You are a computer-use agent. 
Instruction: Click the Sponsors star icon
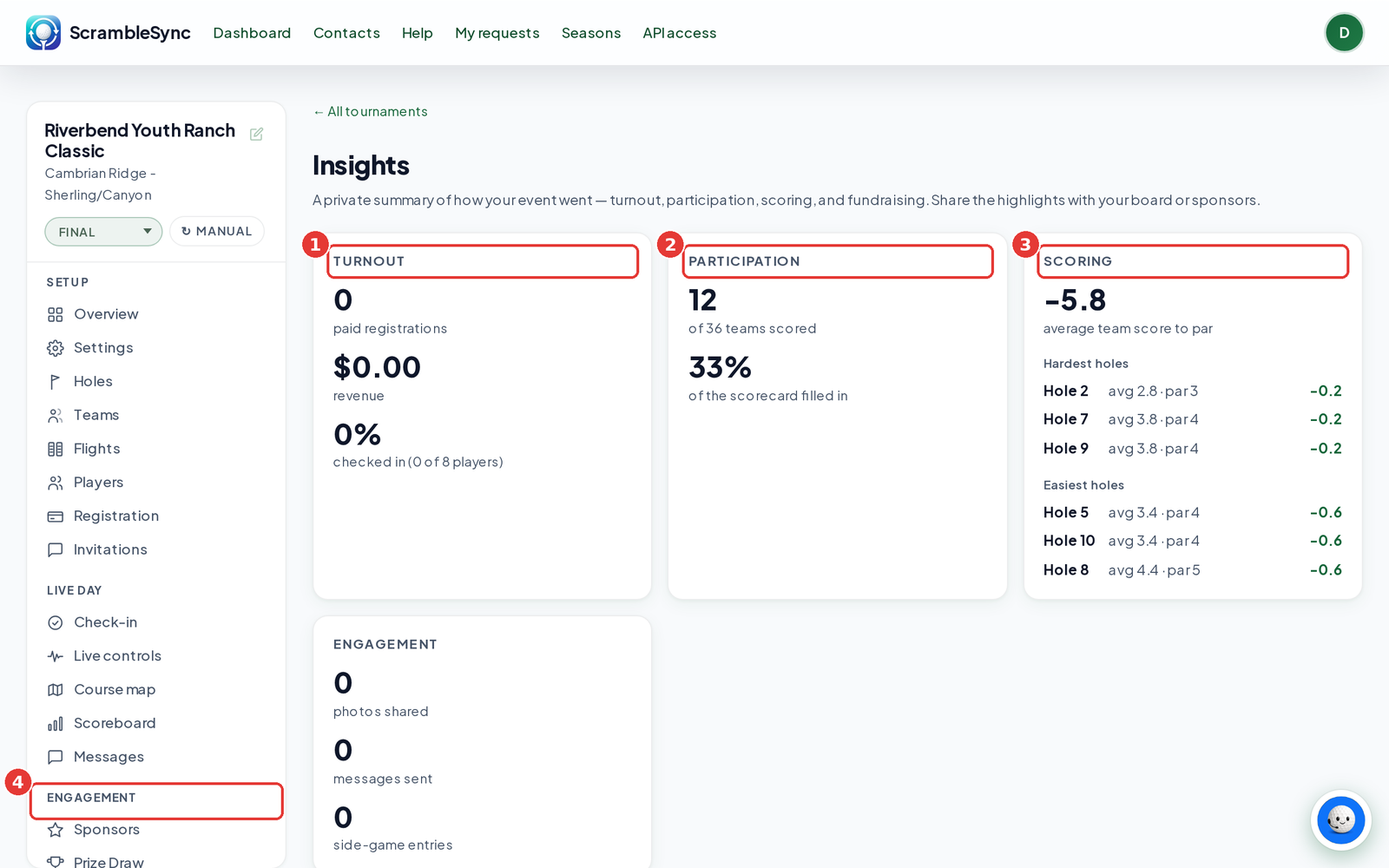pyautogui.click(x=56, y=830)
